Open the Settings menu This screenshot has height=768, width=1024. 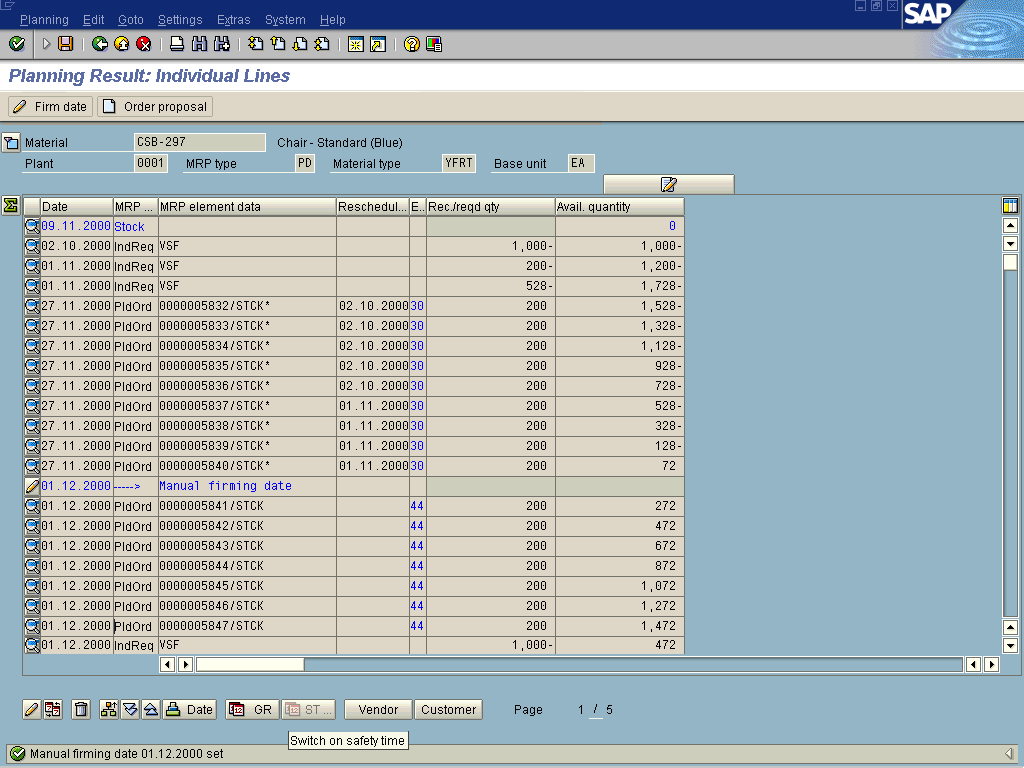(x=180, y=20)
